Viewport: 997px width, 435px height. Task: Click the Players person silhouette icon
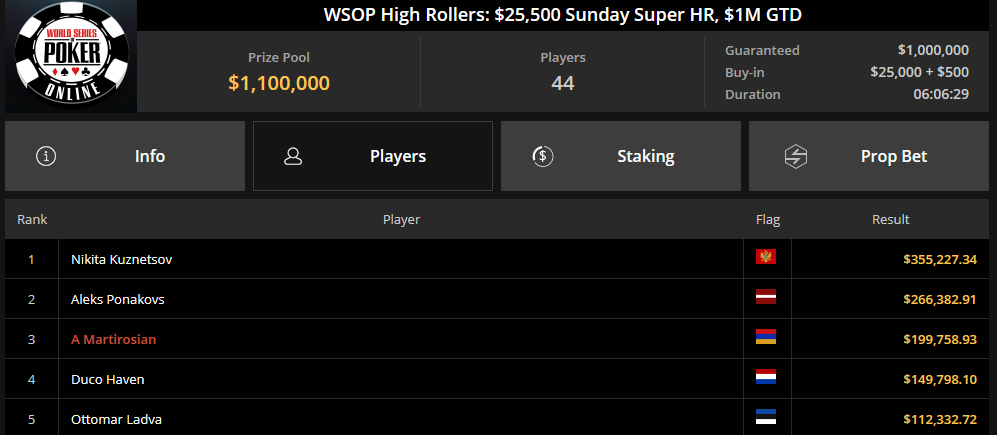293,156
